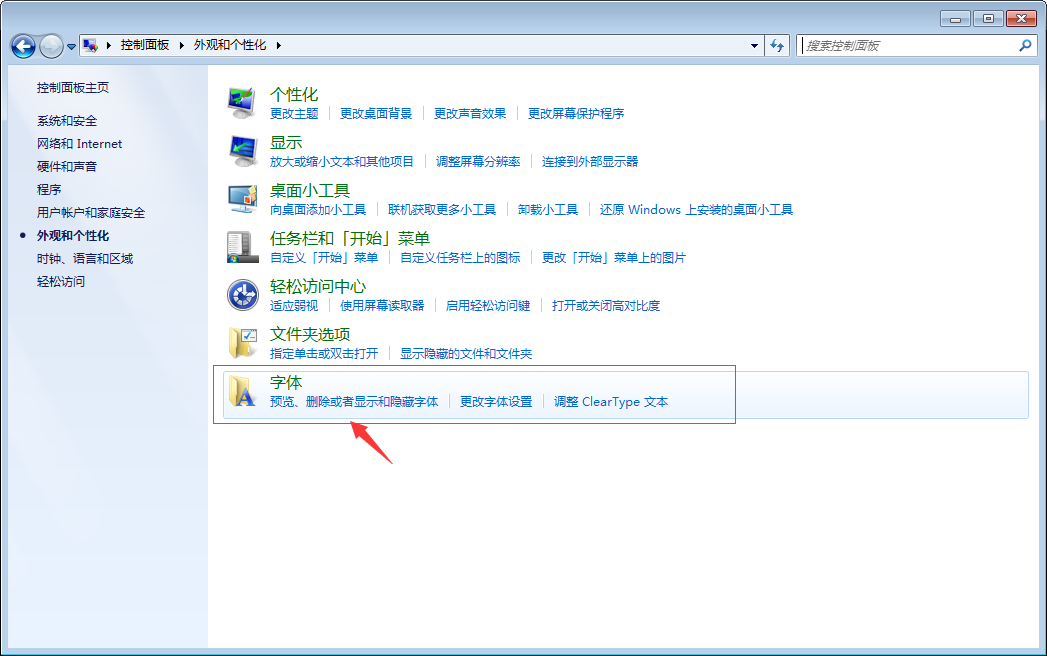Click 联机获取更多小工具 link
This screenshot has width=1047, height=656.
point(442,210)
